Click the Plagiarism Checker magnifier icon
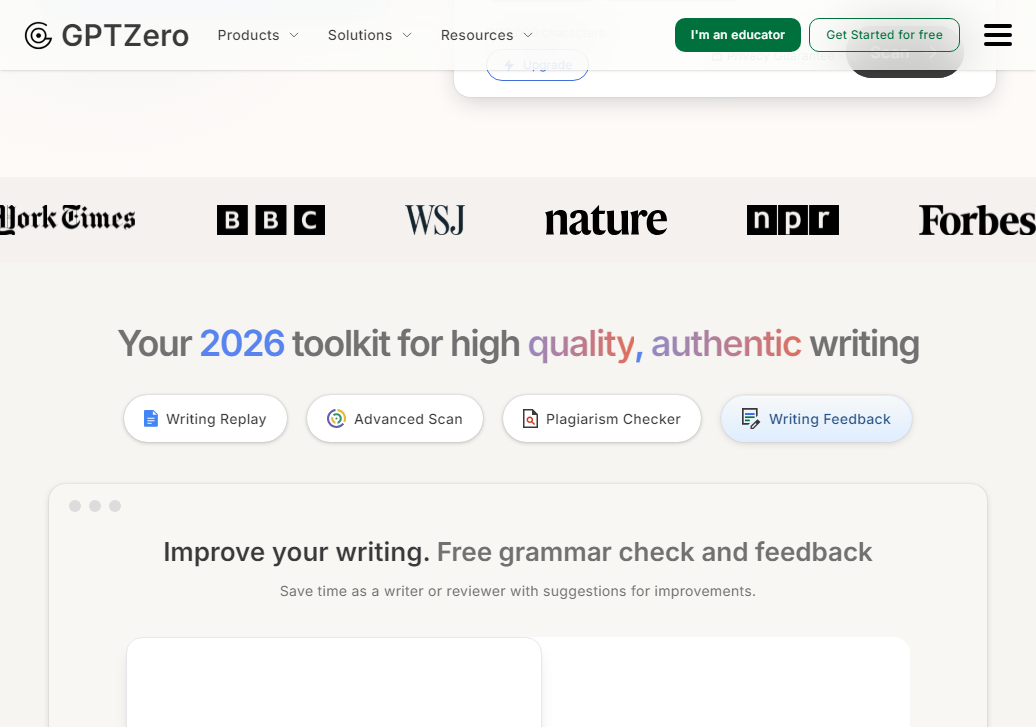Viewport: 1036px width, 727px height. point(530,418)
